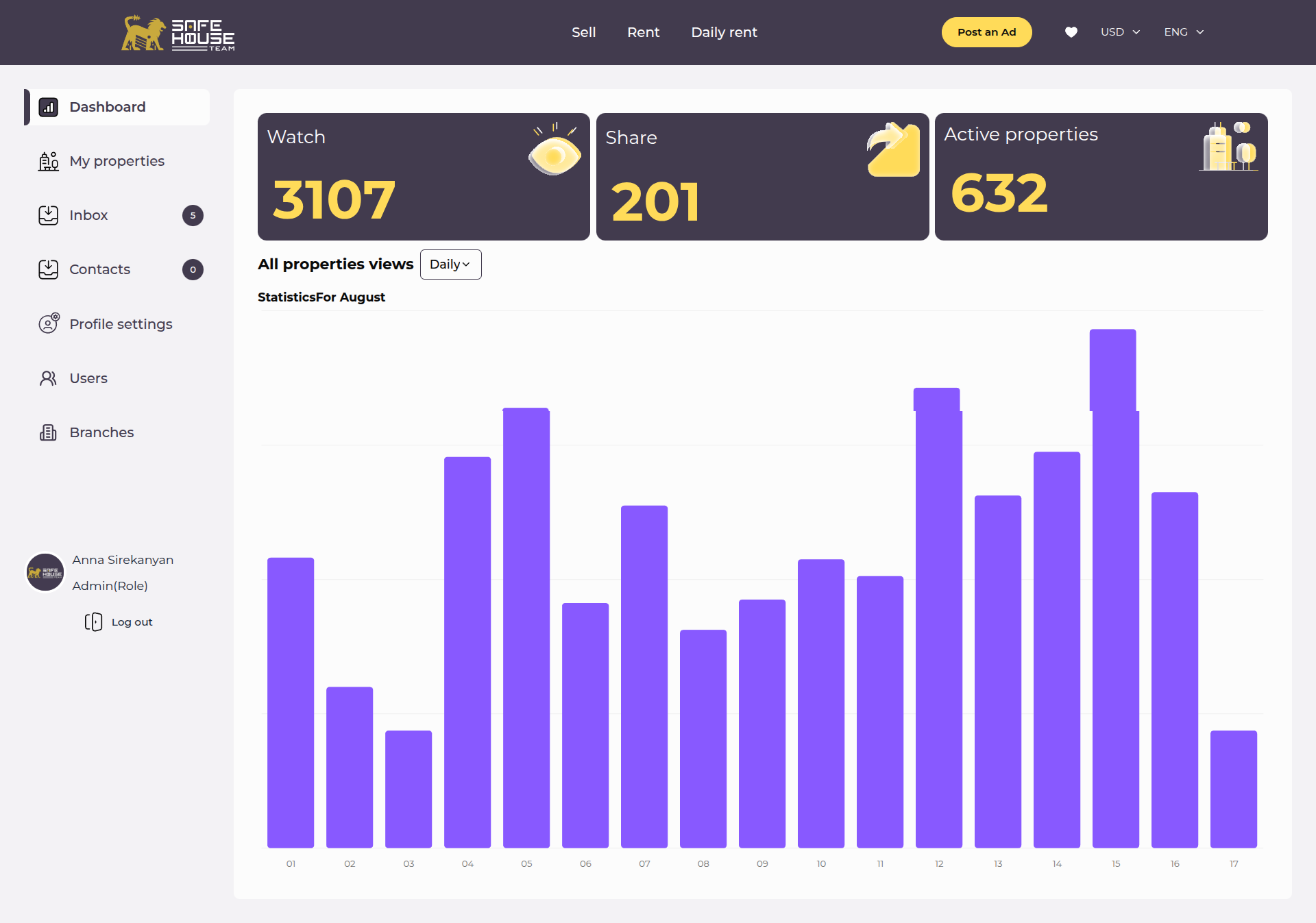Click the Users people icon

[48, 378]
